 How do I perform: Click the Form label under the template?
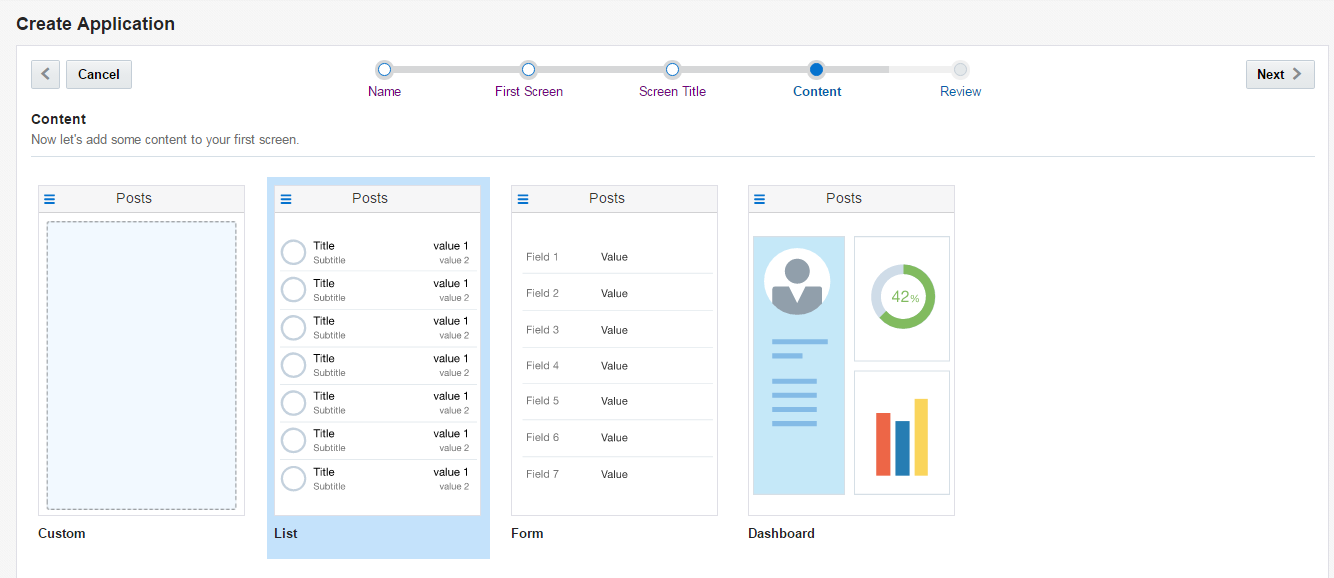[527, 533]
